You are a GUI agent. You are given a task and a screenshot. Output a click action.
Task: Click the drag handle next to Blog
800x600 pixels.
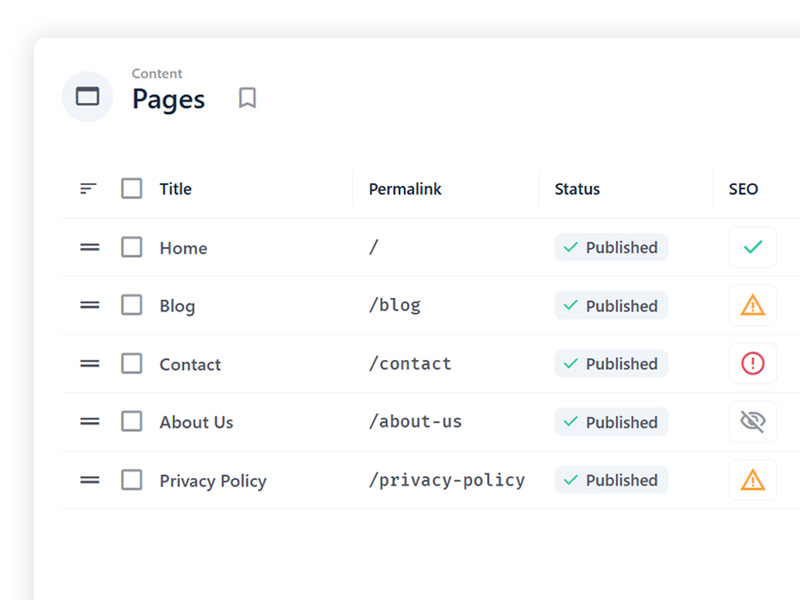click(x=89, y=305)
